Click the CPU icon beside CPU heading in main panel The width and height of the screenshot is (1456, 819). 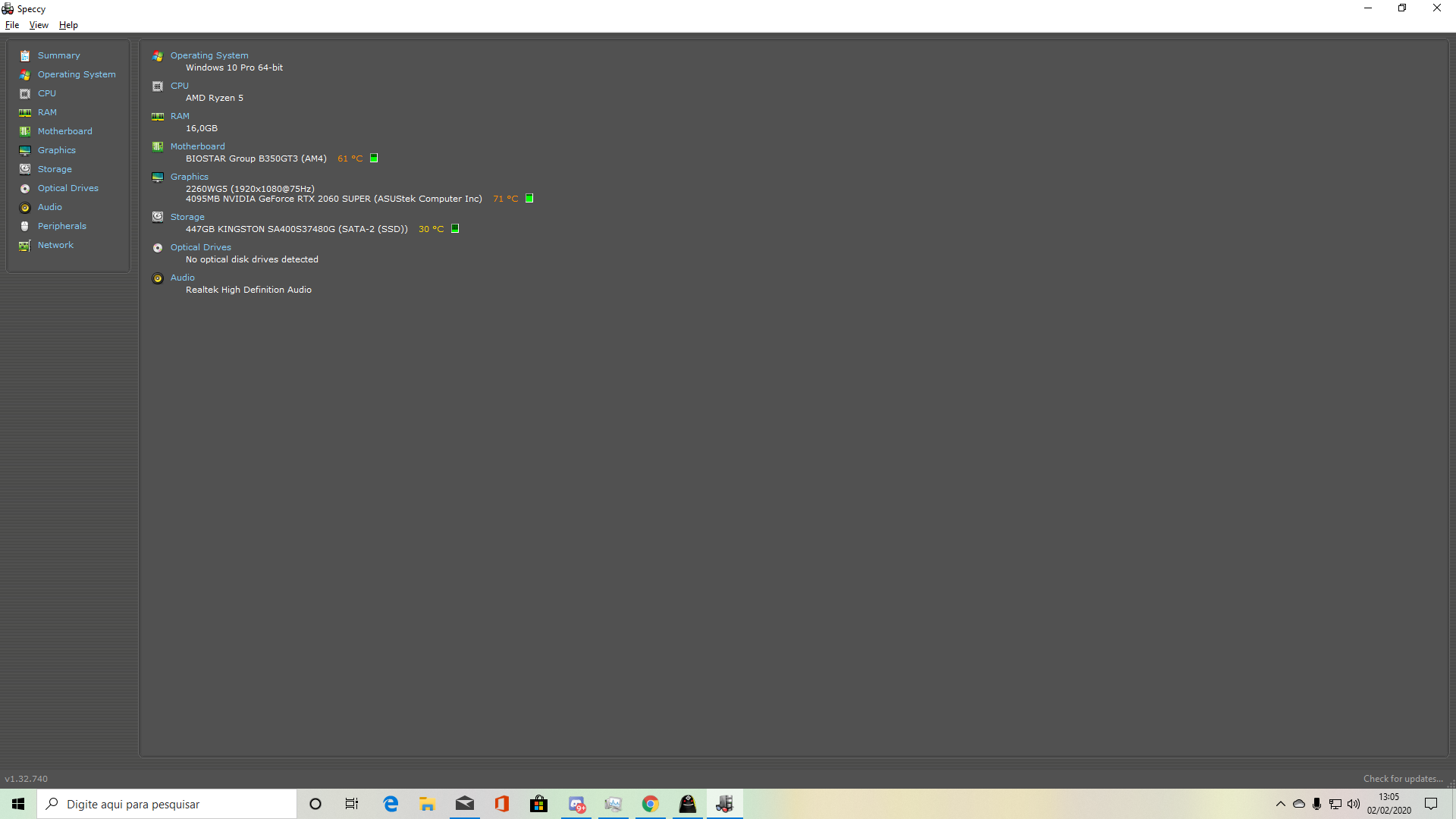point(158,86)
